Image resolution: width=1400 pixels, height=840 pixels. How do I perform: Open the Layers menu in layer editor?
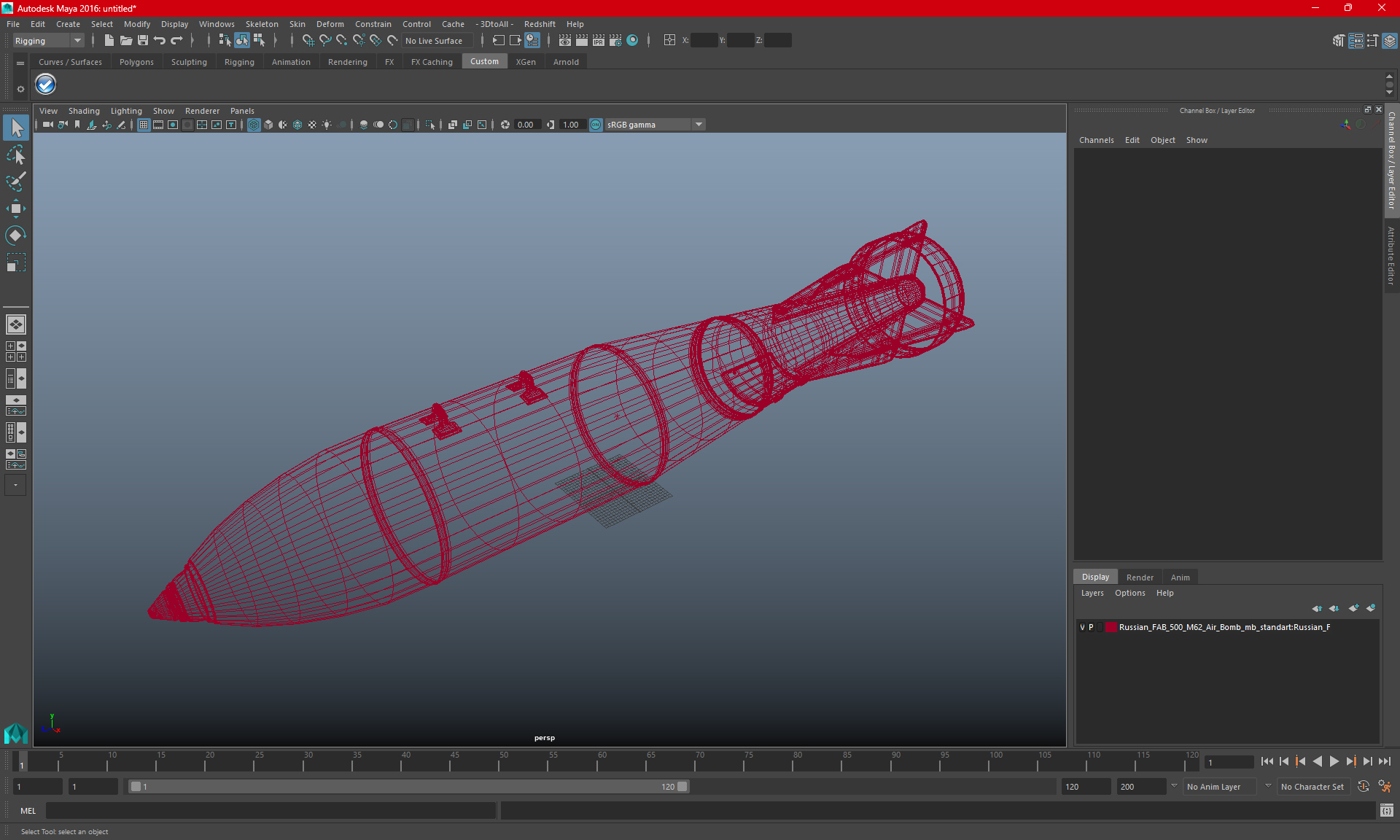pyautogui.click(x=1092, y=593)
